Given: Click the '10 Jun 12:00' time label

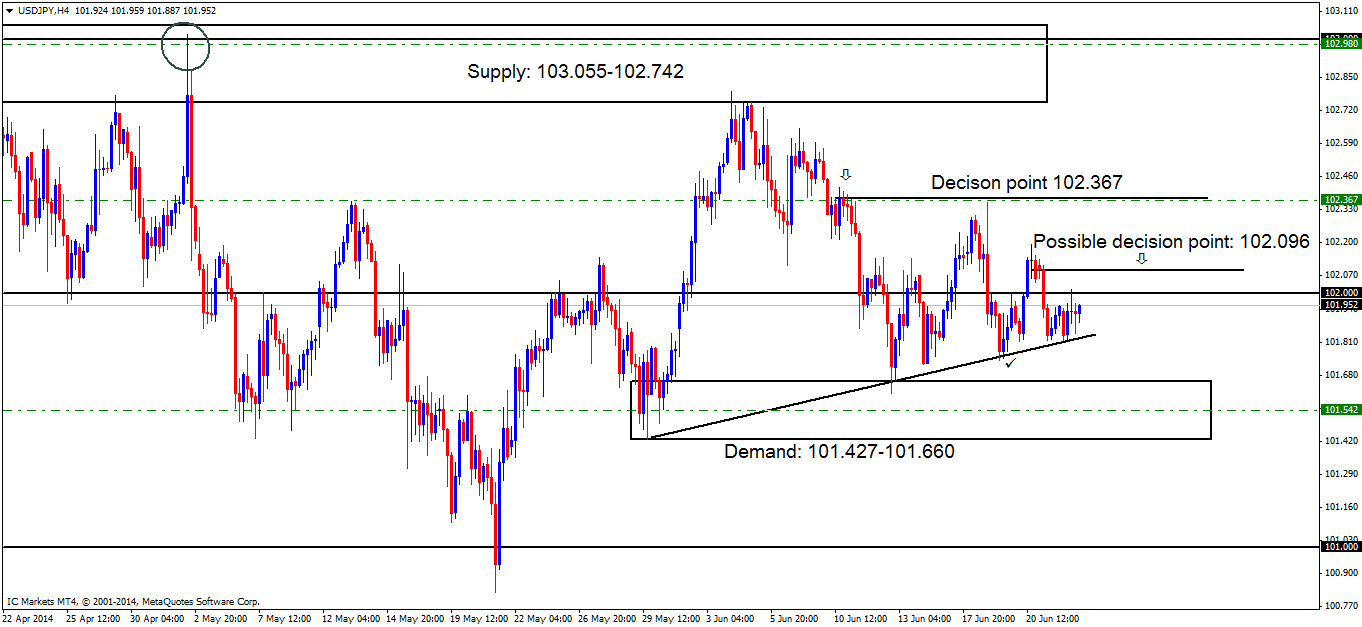Looking at the screenshot, I should pos(863,618).
